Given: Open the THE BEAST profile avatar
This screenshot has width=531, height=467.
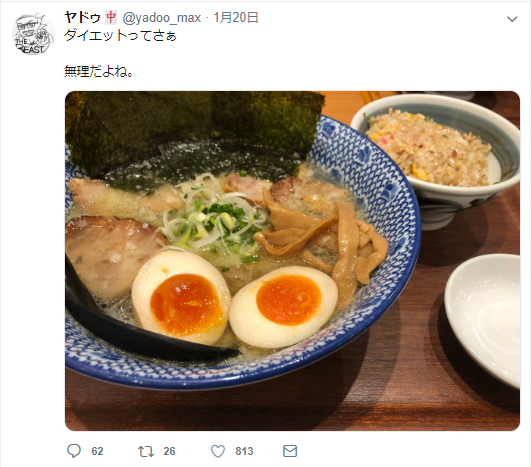Looking at the screenshot, I should 33,34.
